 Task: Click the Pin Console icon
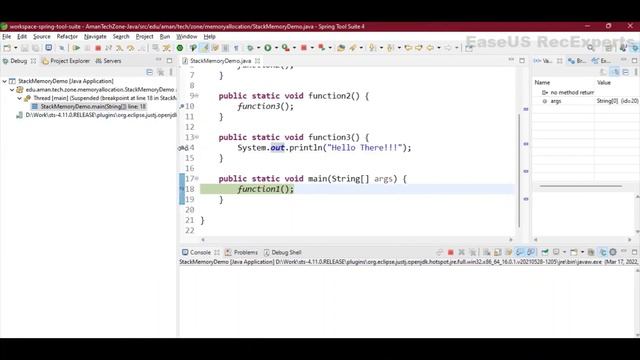[544, 252]
